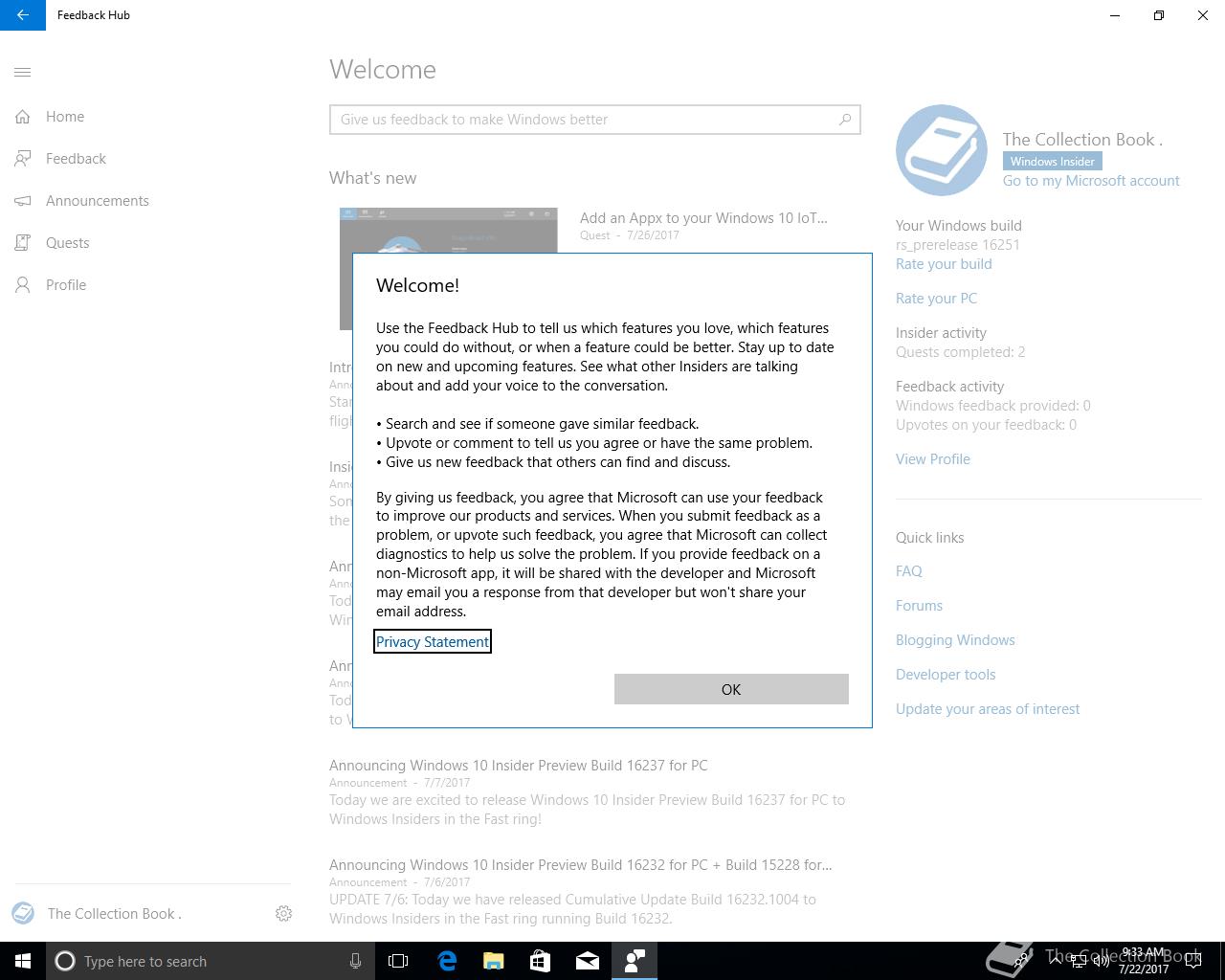Open the Action Center notification icon
Screen dimensions: 1225x980
coord(1193,961)
